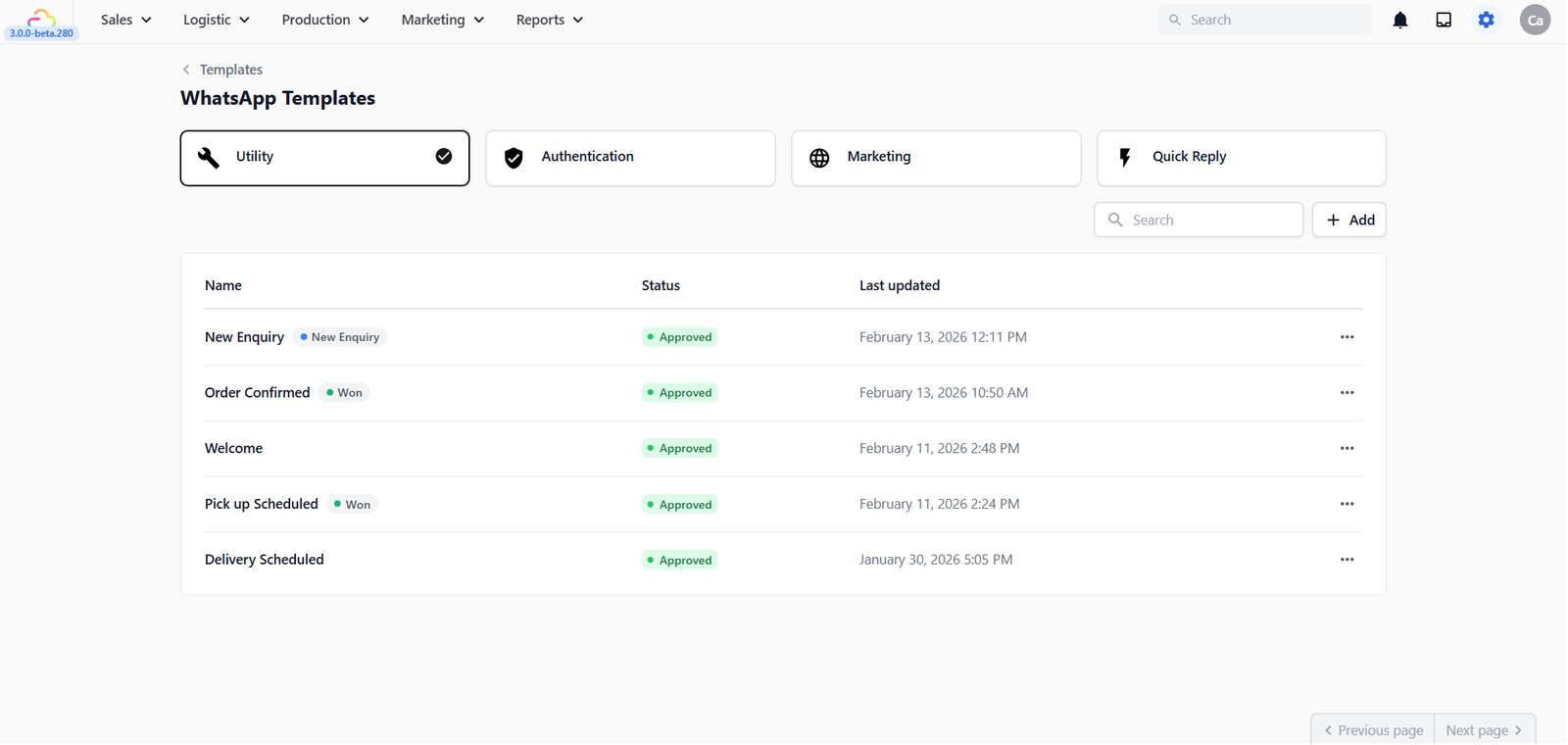Viewport: 1568px width, 745px height.
Task: Go to Next page
Action: (x=1485, y=730)
